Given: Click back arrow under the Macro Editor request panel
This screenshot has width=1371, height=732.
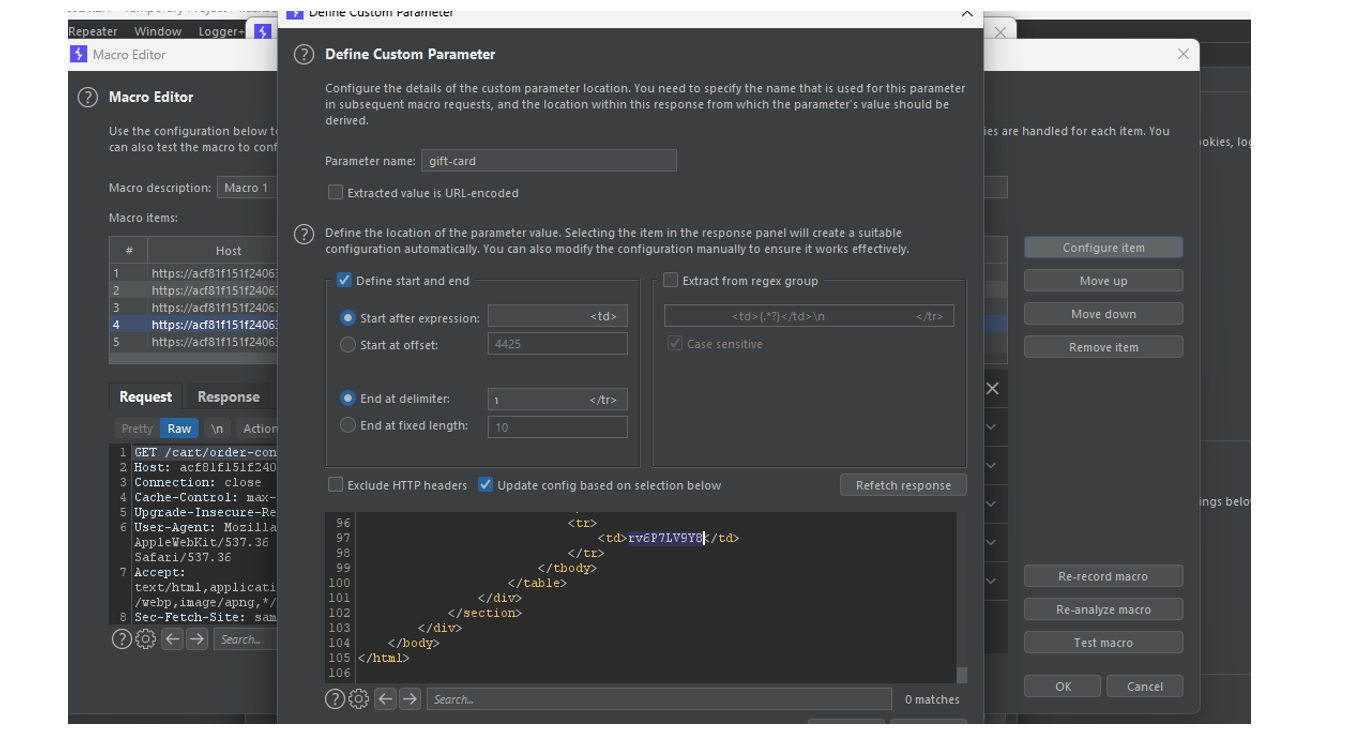Looking at the screenshot, I should 172,639.
